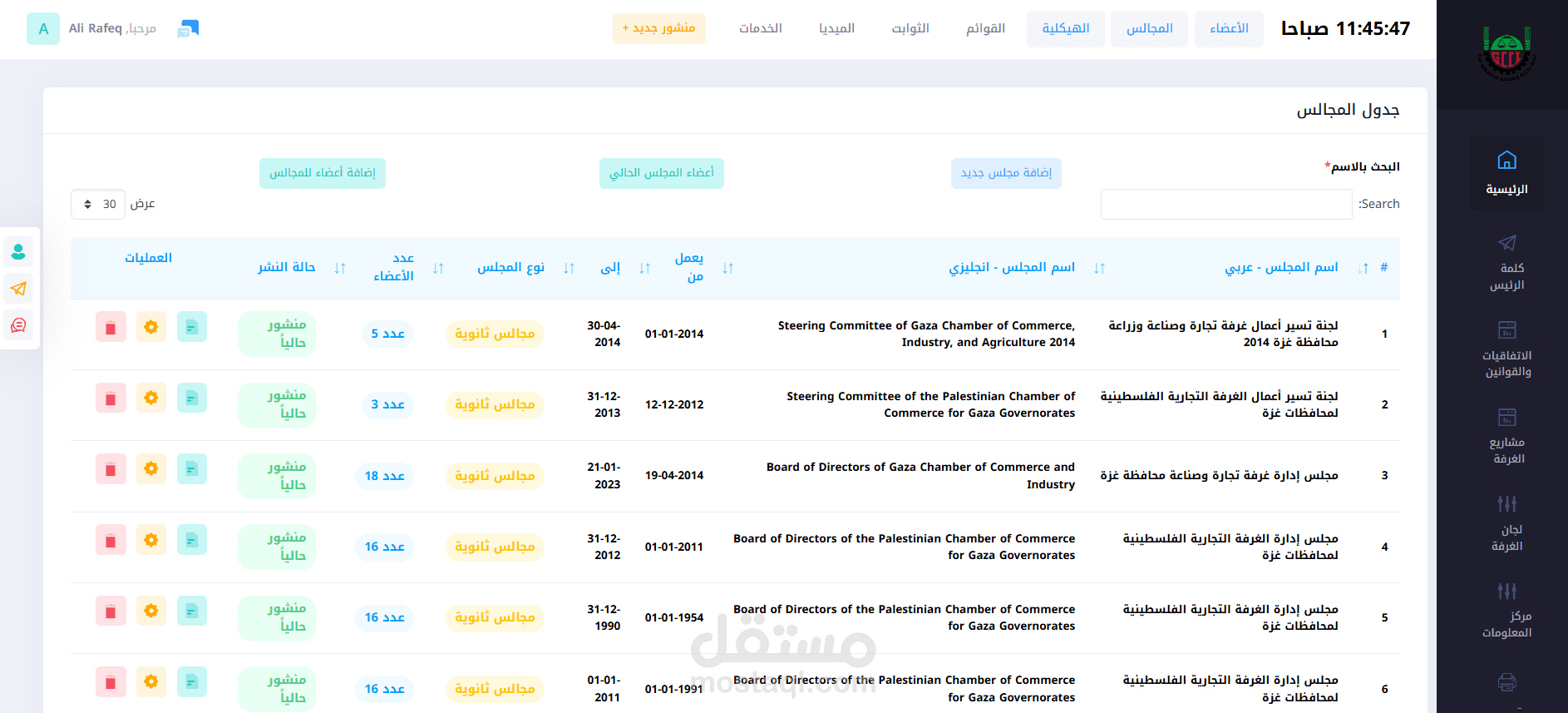This screenshot has height=713, width=1568.
Task: Click the teal user icon on the floating panel
Action: (x=18, y=251)
